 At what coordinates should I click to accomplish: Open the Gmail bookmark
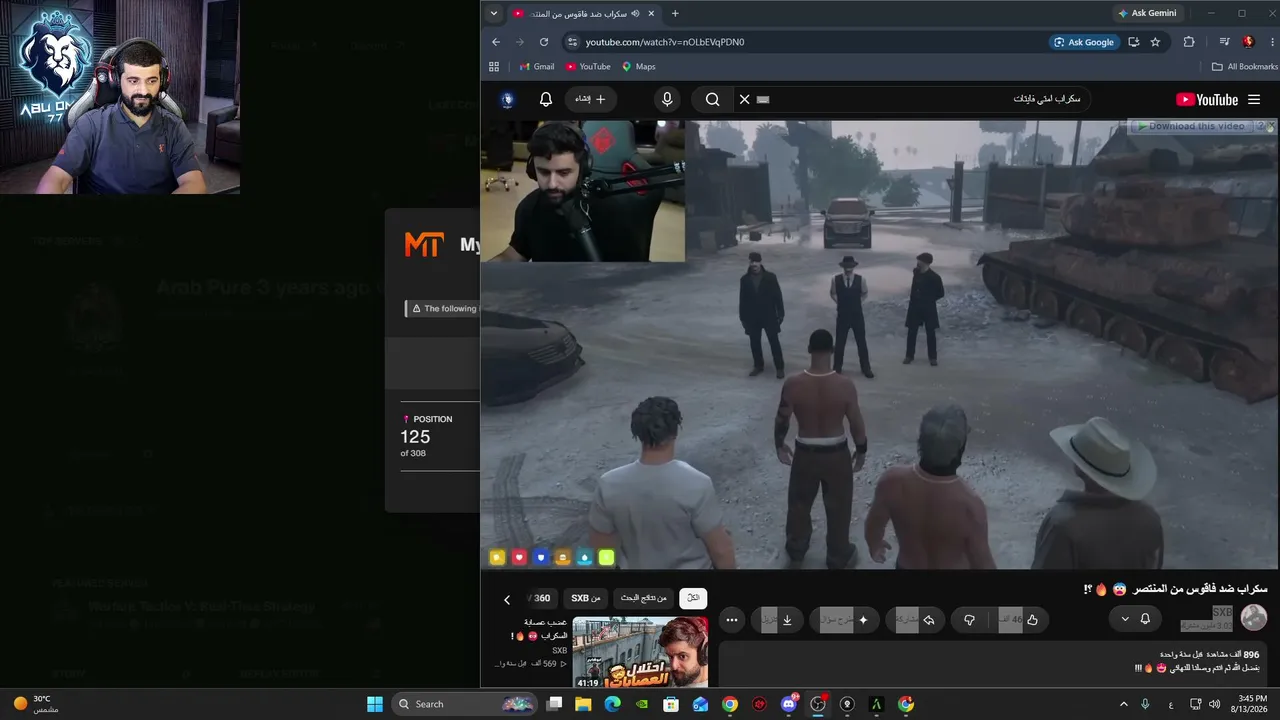[x=537, y=67]
